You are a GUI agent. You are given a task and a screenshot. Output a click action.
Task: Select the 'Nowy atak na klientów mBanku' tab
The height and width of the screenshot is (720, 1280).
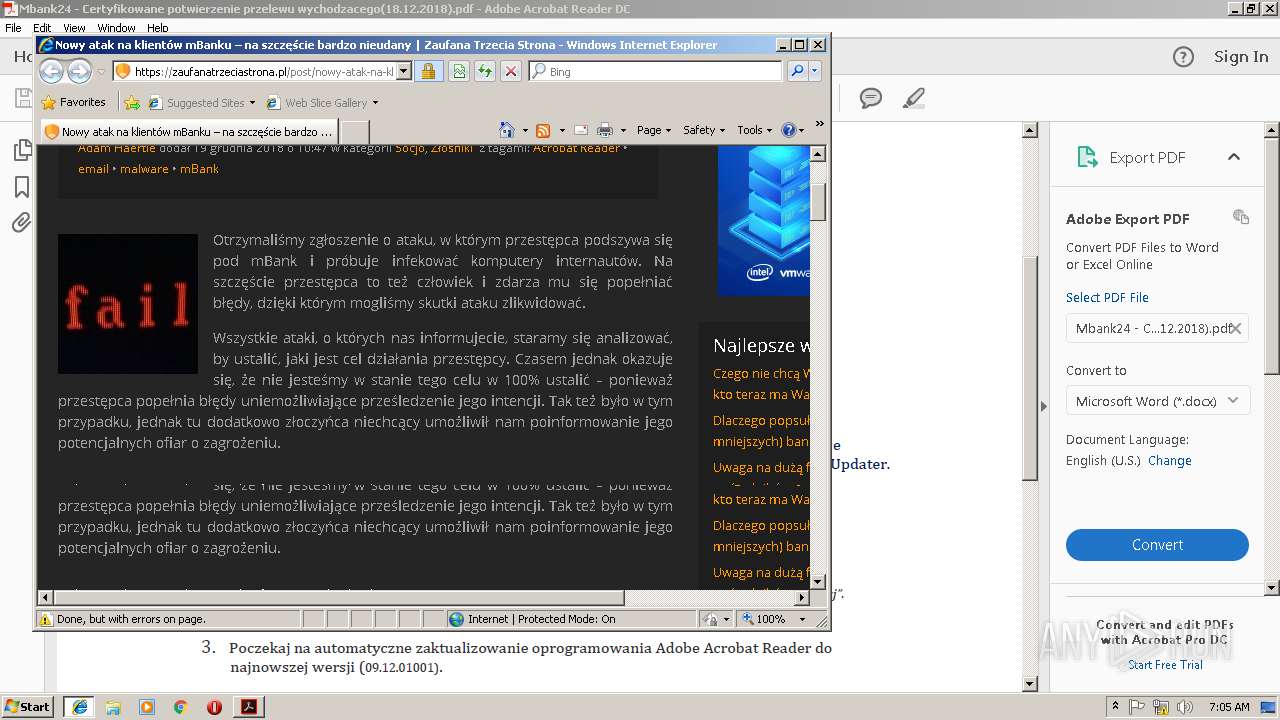coord(188,131)
